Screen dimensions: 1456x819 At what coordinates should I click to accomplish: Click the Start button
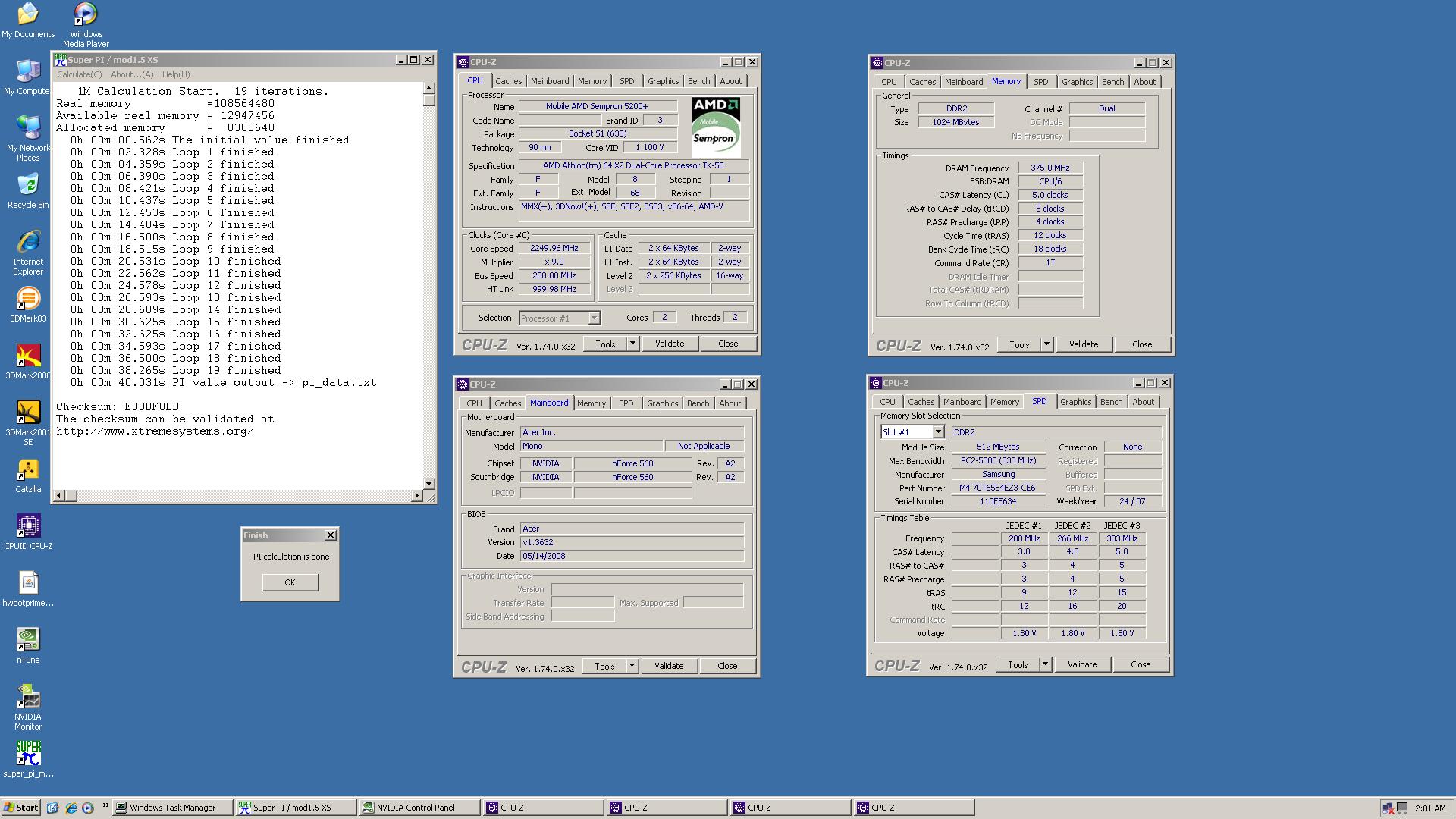click(21, 808)
